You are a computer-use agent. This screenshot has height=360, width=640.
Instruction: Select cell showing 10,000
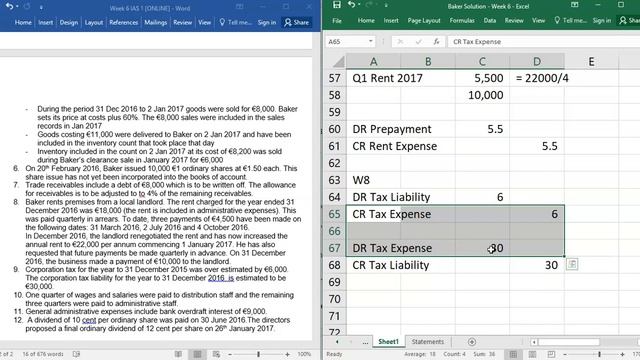click(x=482, y=95)
